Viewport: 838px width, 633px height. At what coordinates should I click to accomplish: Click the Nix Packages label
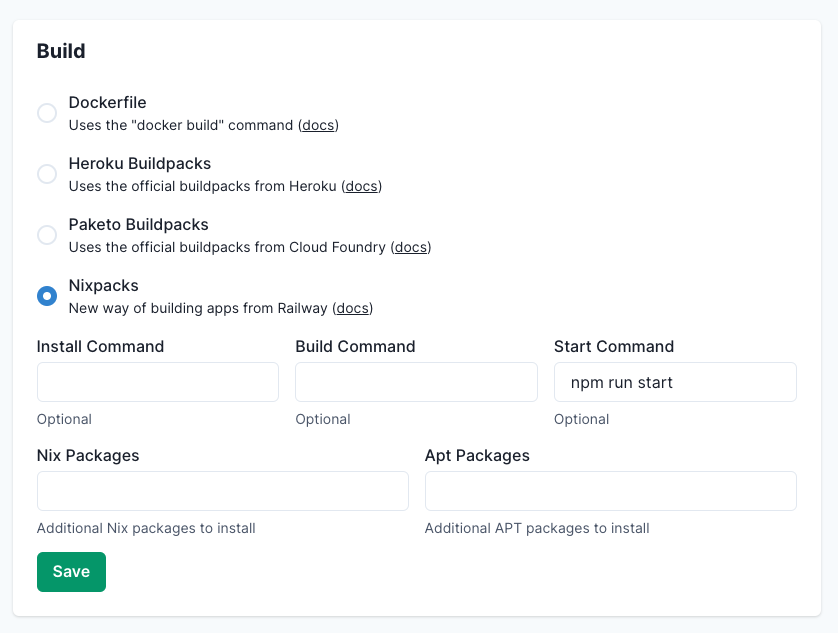click(88, 455)
